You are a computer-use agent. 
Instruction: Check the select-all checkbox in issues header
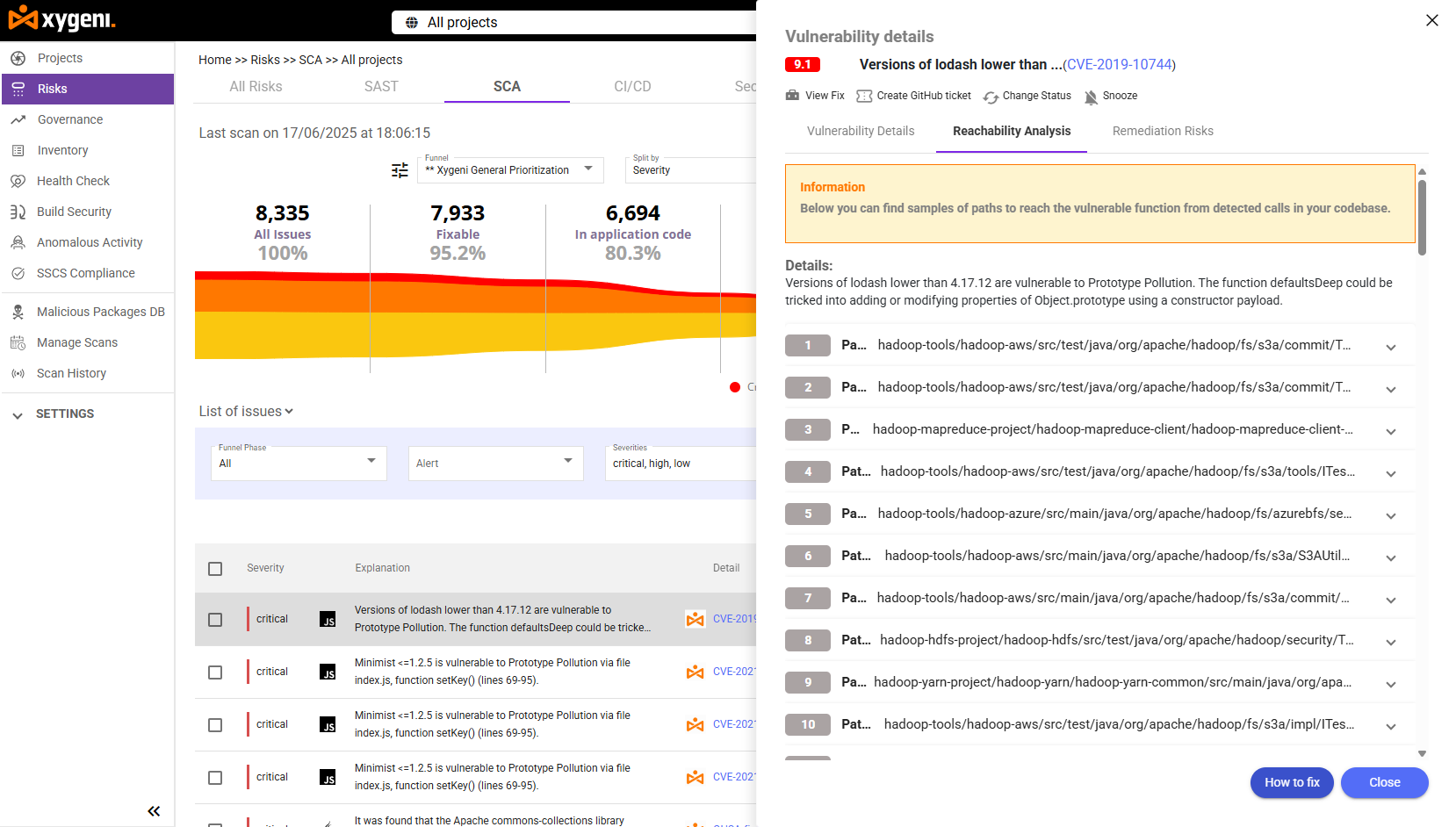(x=215, y=569)
